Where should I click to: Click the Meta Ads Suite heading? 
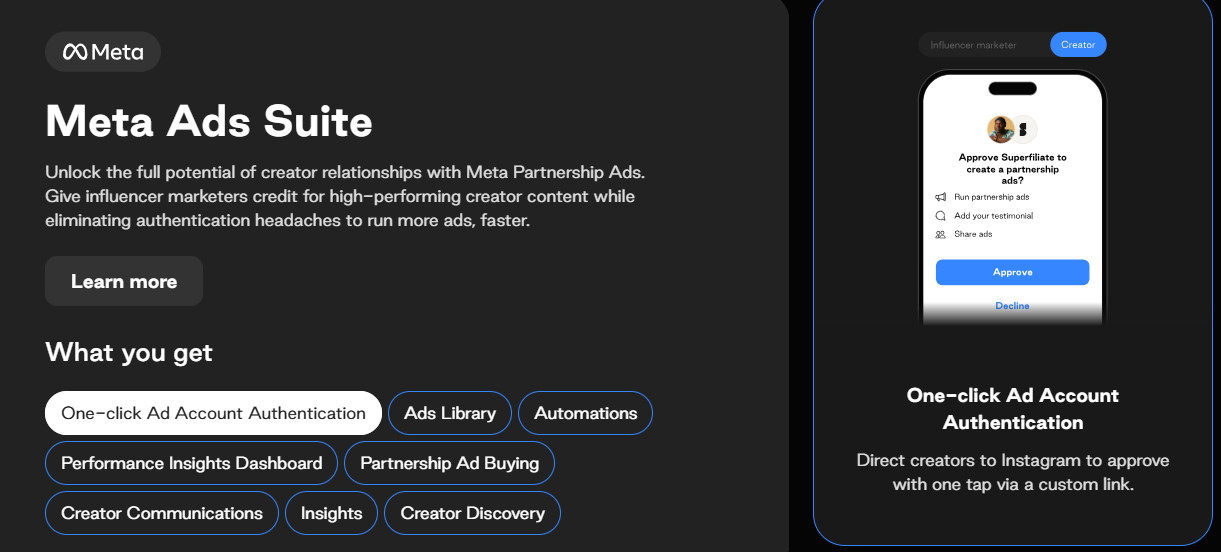click(209, 121)
